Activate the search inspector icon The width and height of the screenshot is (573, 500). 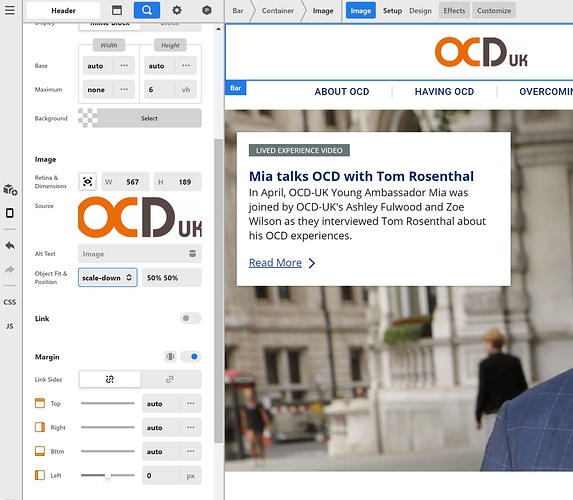147,10
